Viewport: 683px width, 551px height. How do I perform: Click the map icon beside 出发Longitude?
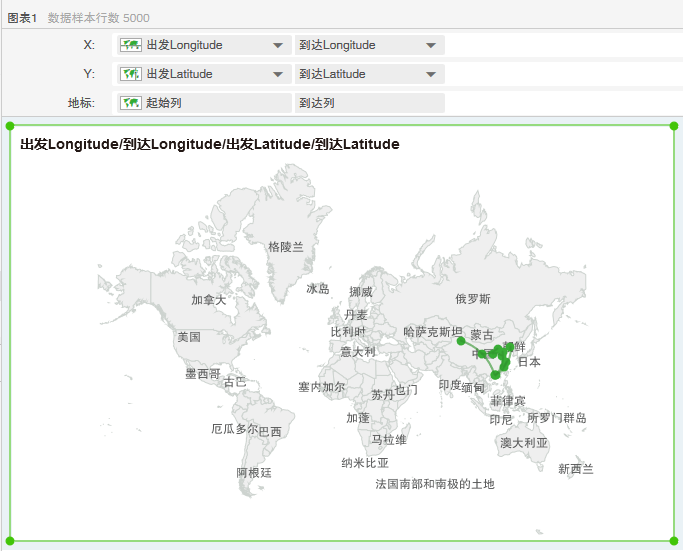(131, 45)
